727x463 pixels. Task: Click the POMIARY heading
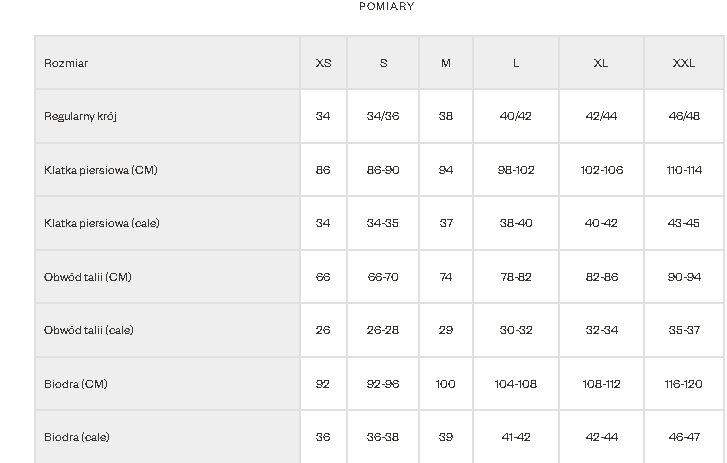click(x=358, y=6)
